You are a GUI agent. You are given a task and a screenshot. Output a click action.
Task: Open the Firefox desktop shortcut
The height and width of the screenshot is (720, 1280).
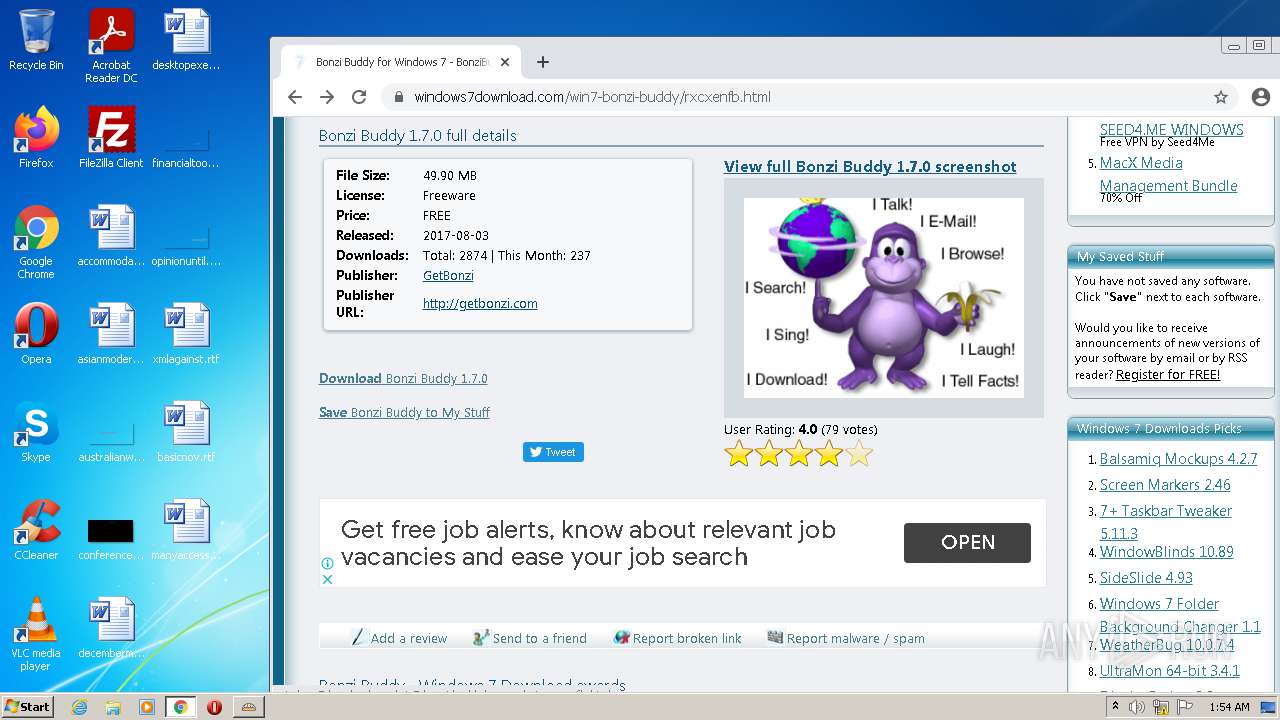tap(36, 138)
